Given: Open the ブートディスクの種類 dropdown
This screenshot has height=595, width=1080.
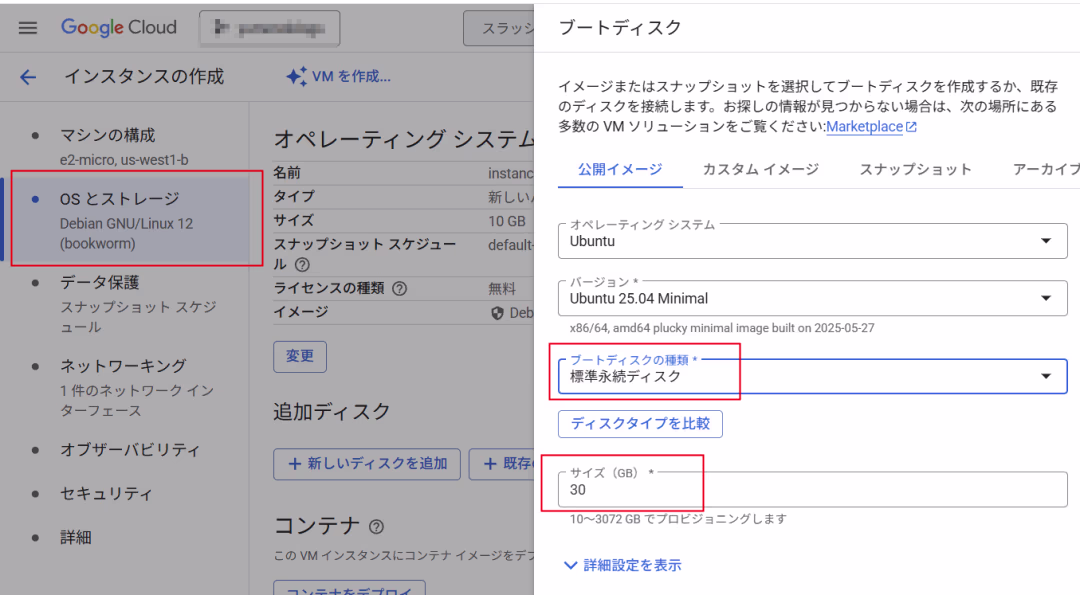Looking at the screenshot, I should pos(813,376).
